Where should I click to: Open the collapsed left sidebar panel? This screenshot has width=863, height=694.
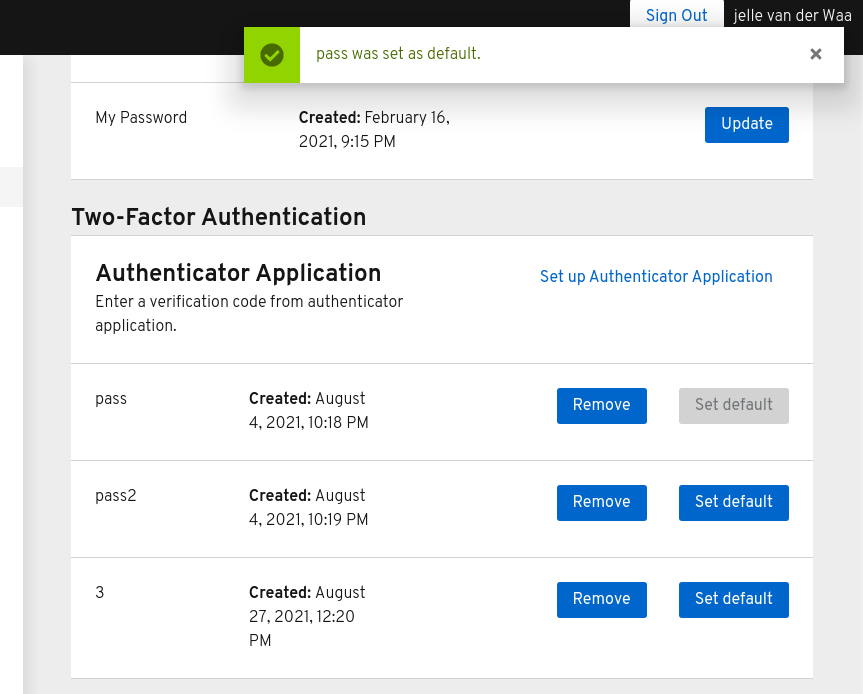[x=11, y=187]
